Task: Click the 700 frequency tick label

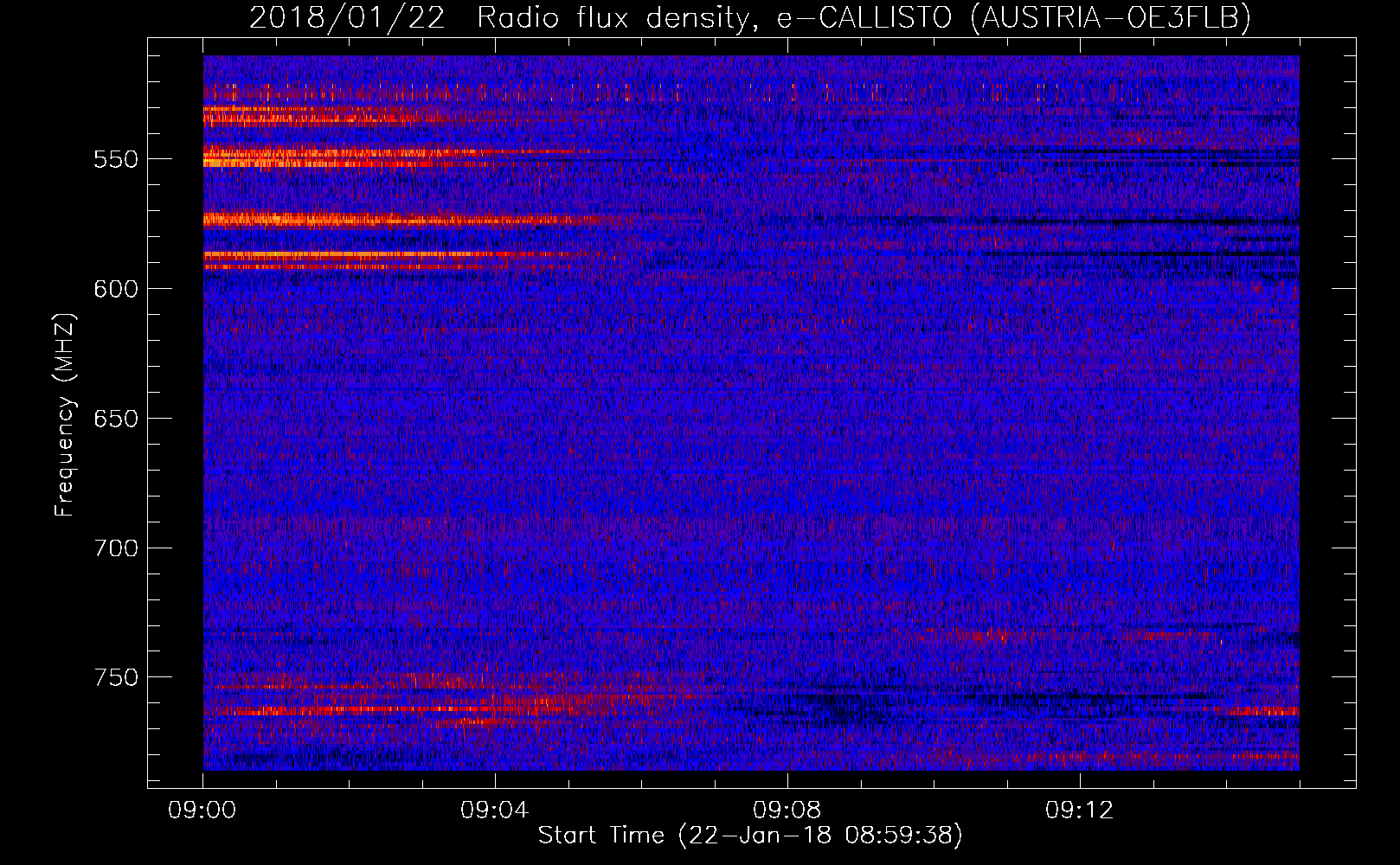Action: (x=116, y=548)
